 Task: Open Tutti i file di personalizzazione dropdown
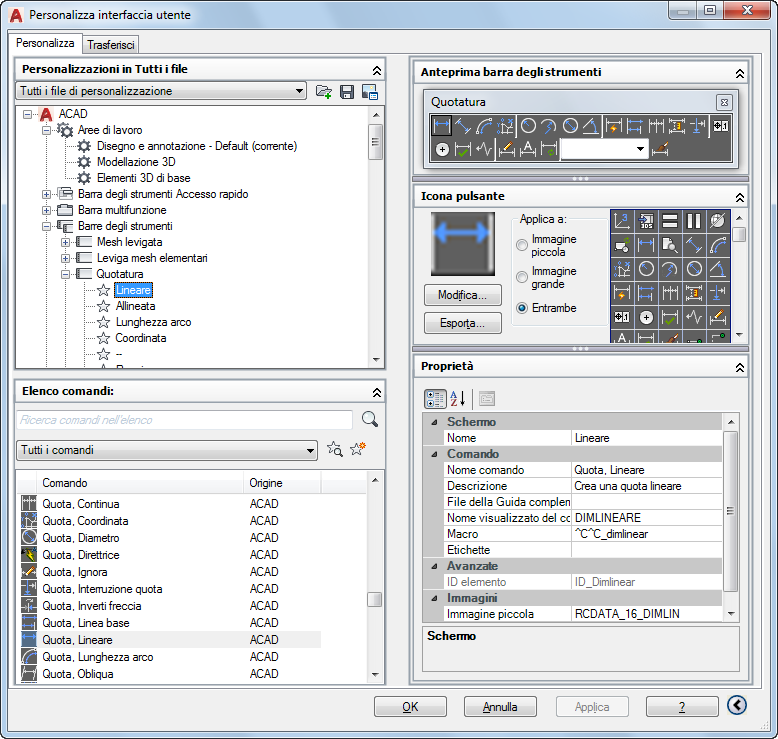[x=161, y=91]
